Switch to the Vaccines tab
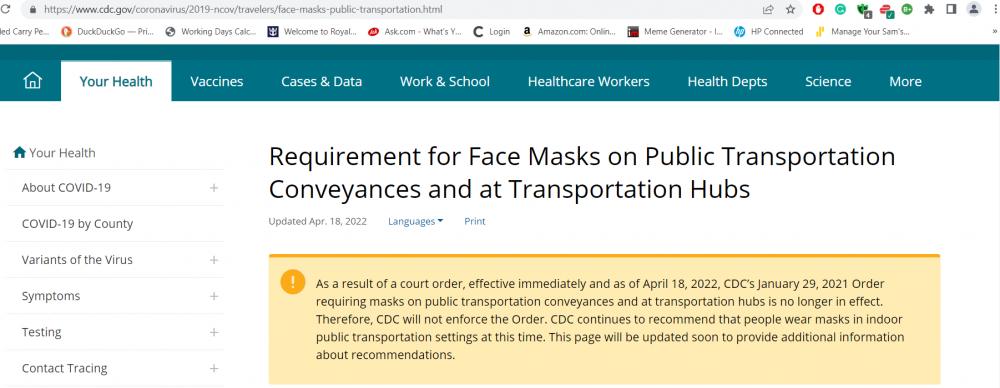 pos(217,82)
